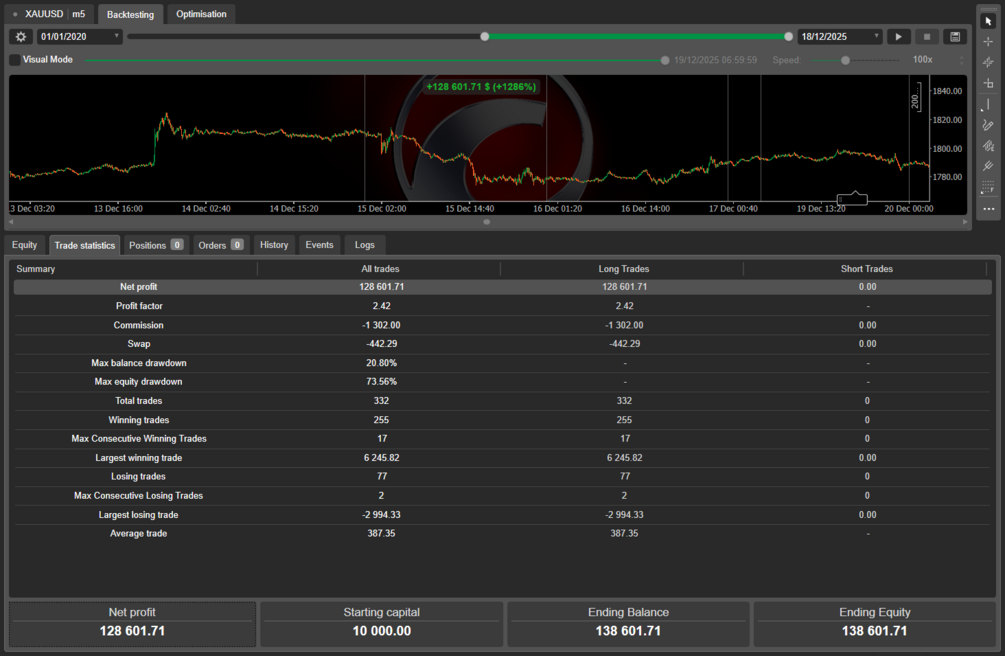Open the Events tab
The width and height of the screenshot is (1005, 656).
point(319,245)
